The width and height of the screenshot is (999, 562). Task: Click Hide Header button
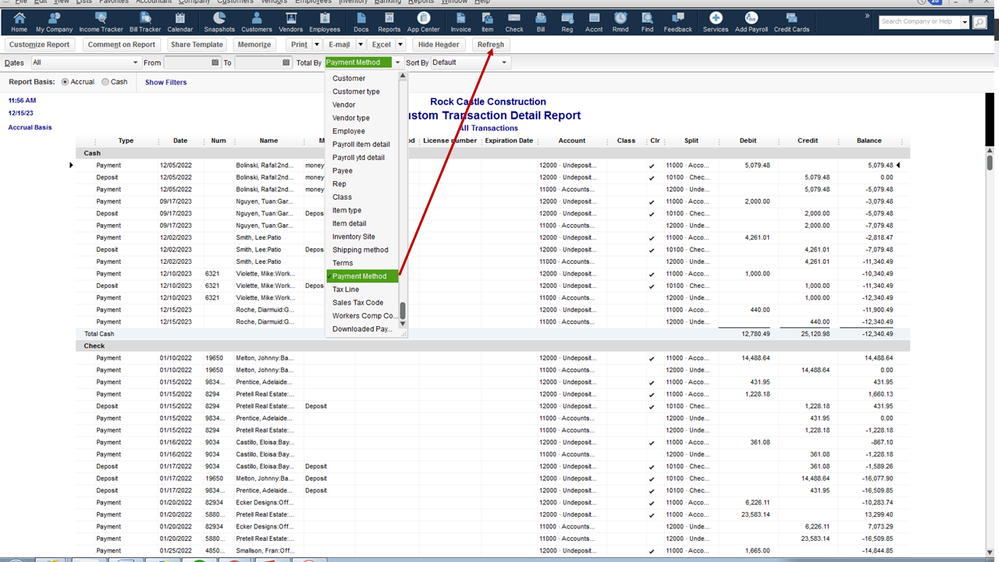click(438, 45)
